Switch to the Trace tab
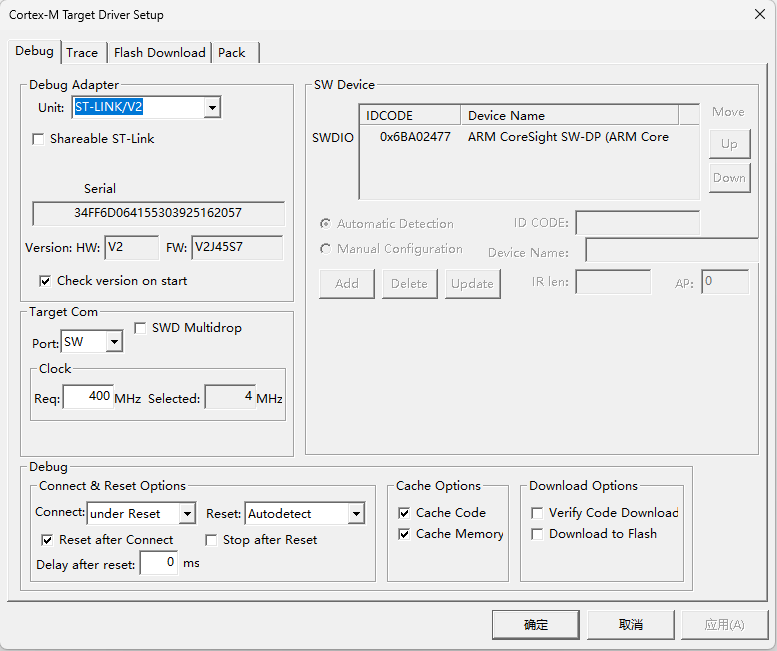 pyautogui.click(x=82, y=53)
